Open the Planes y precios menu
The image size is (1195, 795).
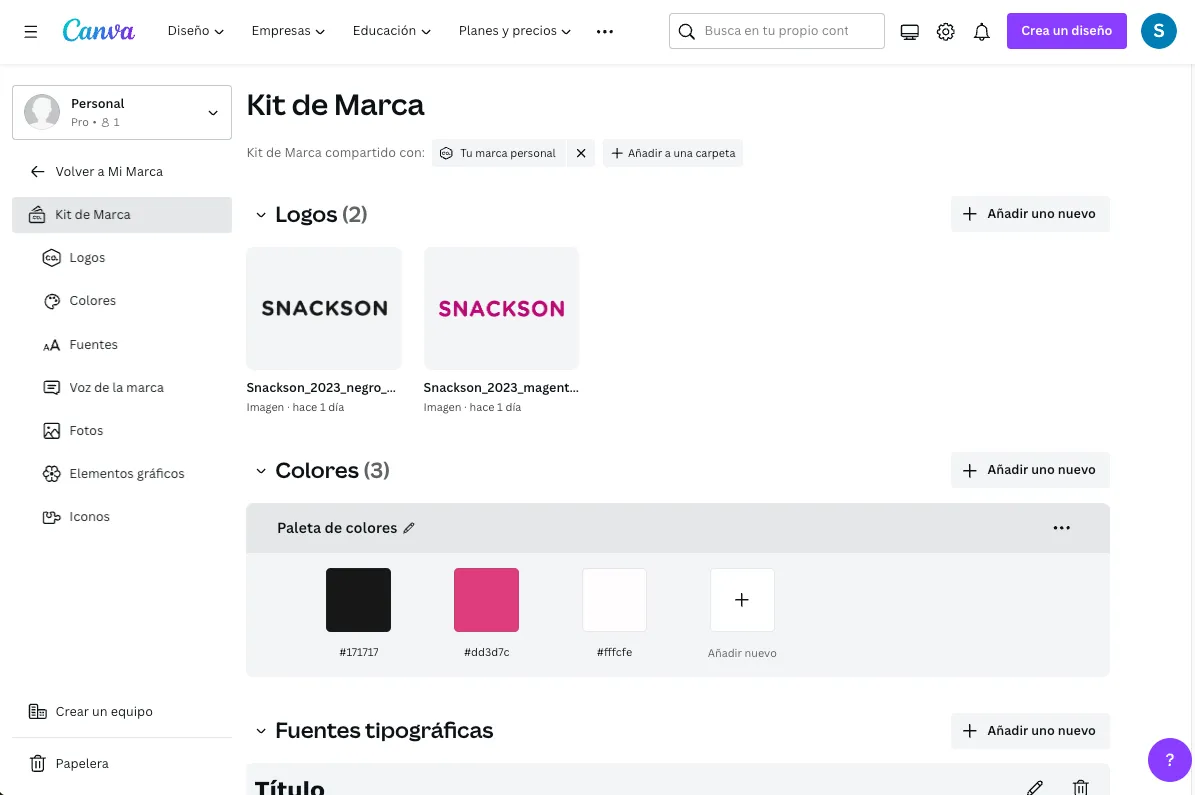tap(514, 31)
